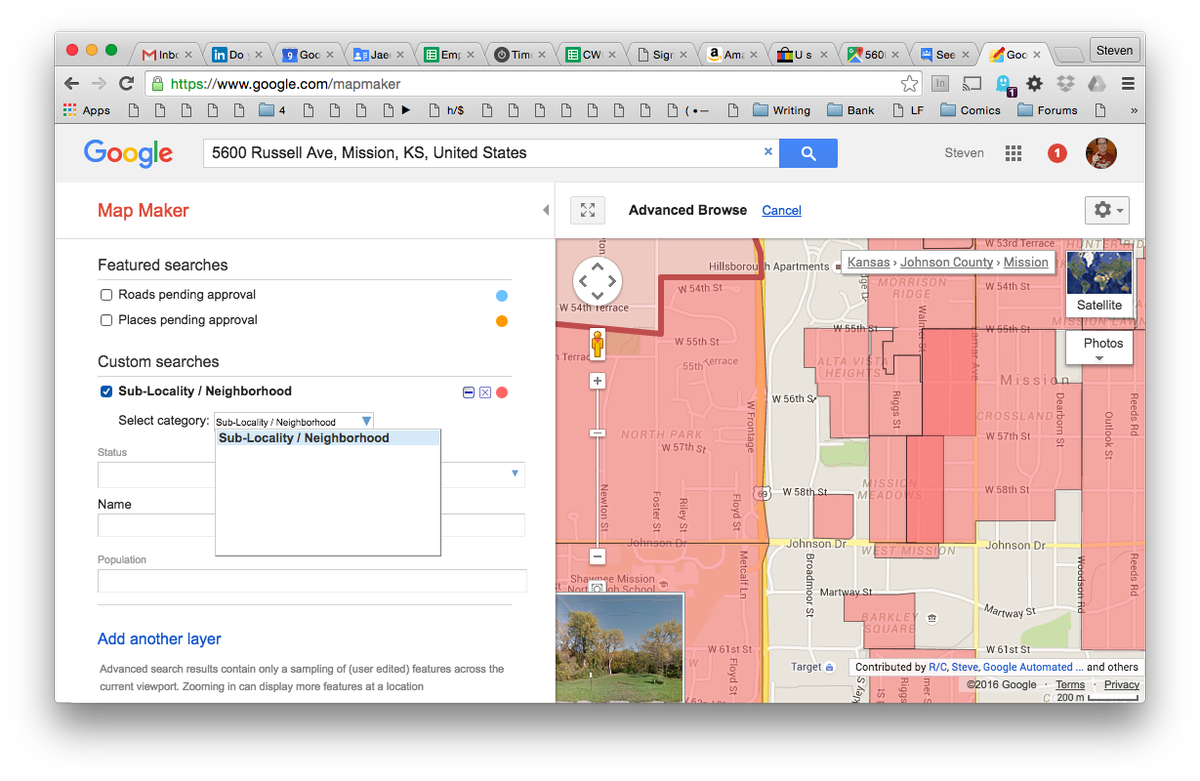Enable Roads pending approval checkbox

pyautogui.click(x=106, y=295)
